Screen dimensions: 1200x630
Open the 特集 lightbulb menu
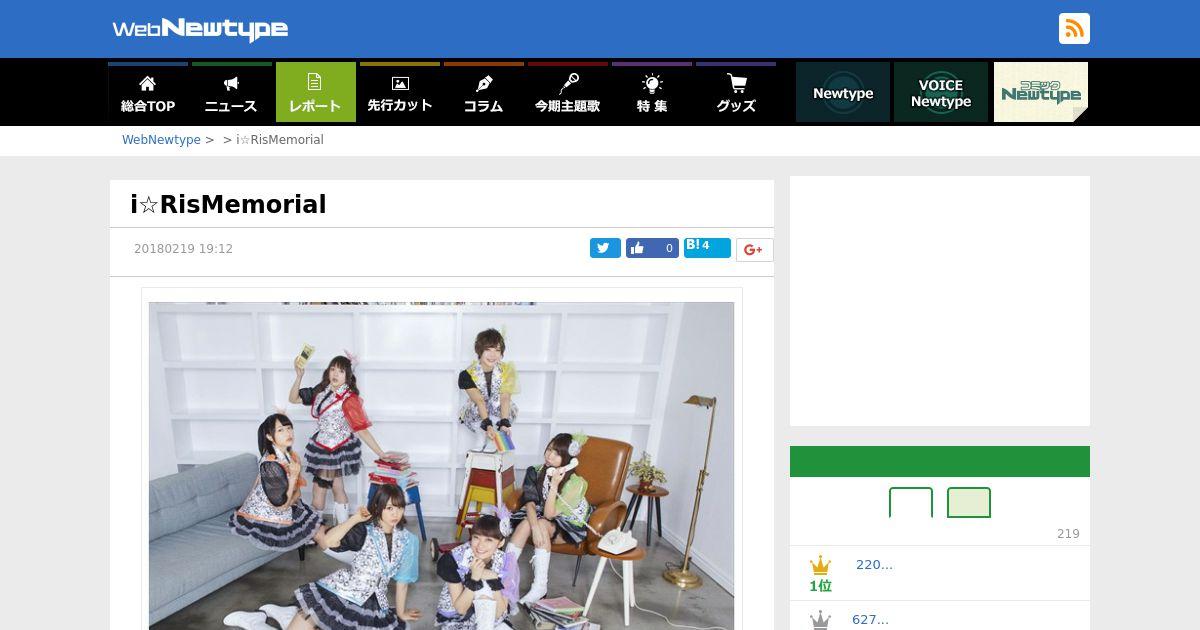tap(652, 92)
